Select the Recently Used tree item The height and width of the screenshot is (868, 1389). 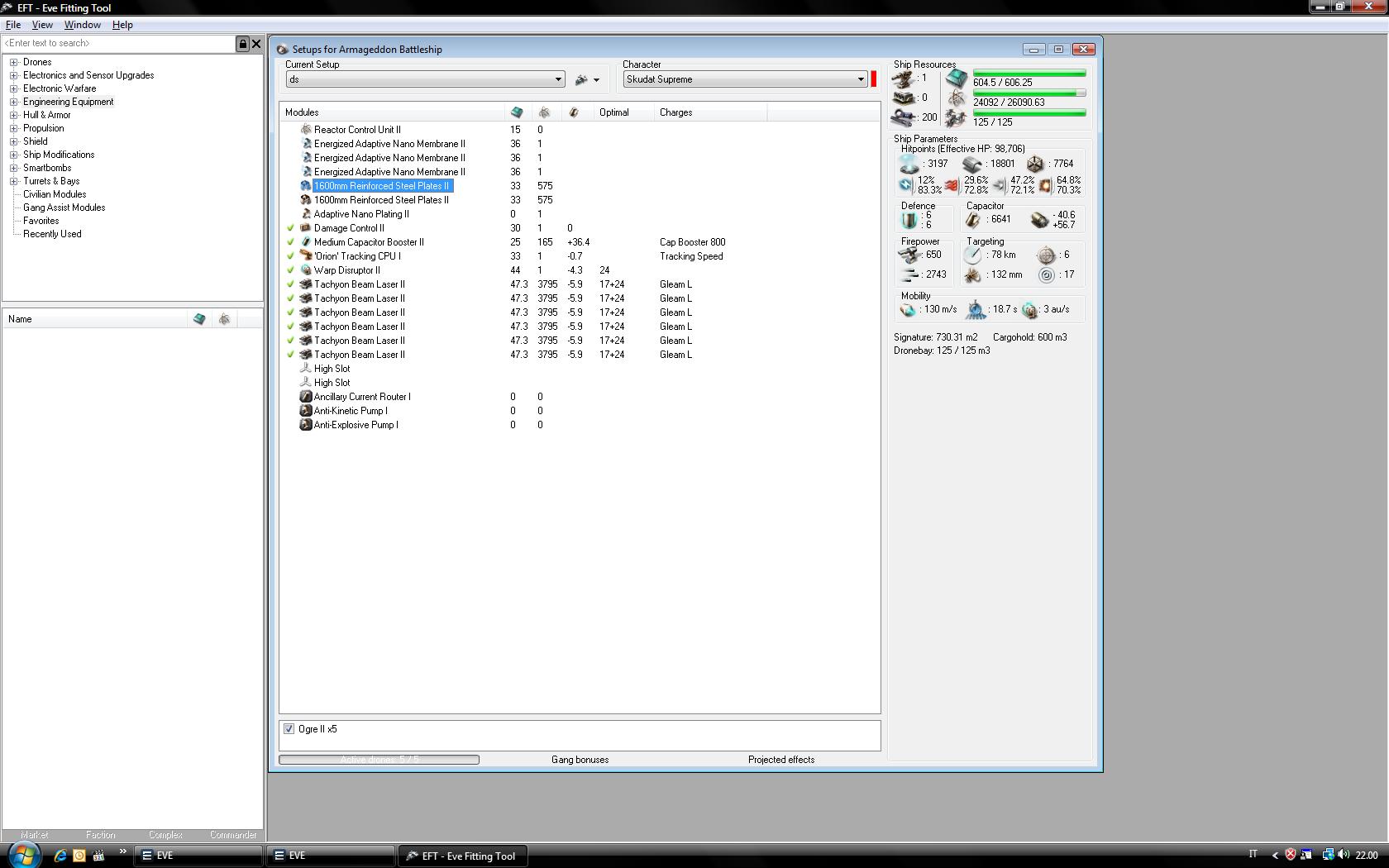pyautogui.click(x=52, y=234)
